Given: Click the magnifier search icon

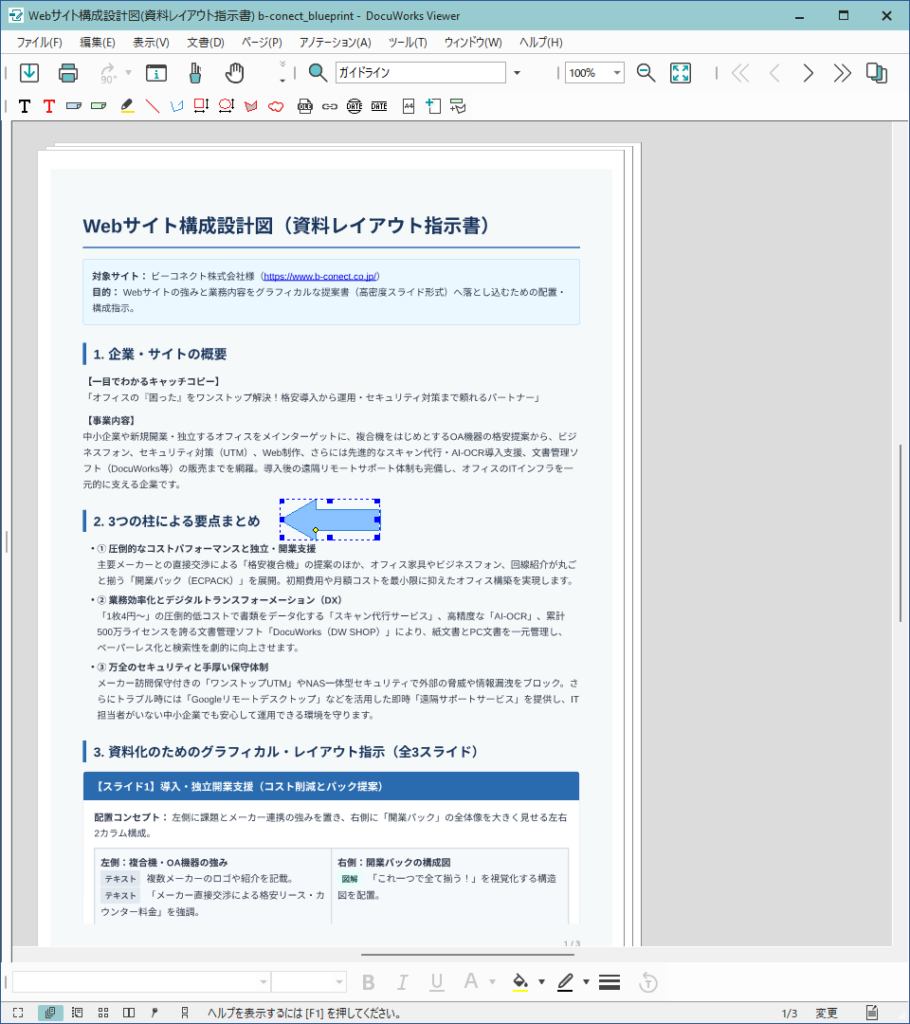Looking at the screenshot, I should [318, 72].
